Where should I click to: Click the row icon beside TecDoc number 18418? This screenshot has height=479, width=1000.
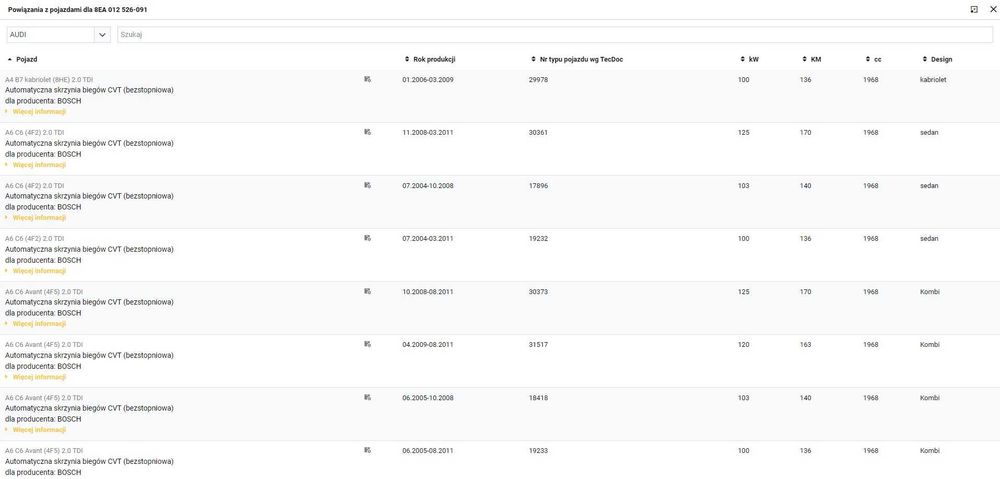pos(367,397)
